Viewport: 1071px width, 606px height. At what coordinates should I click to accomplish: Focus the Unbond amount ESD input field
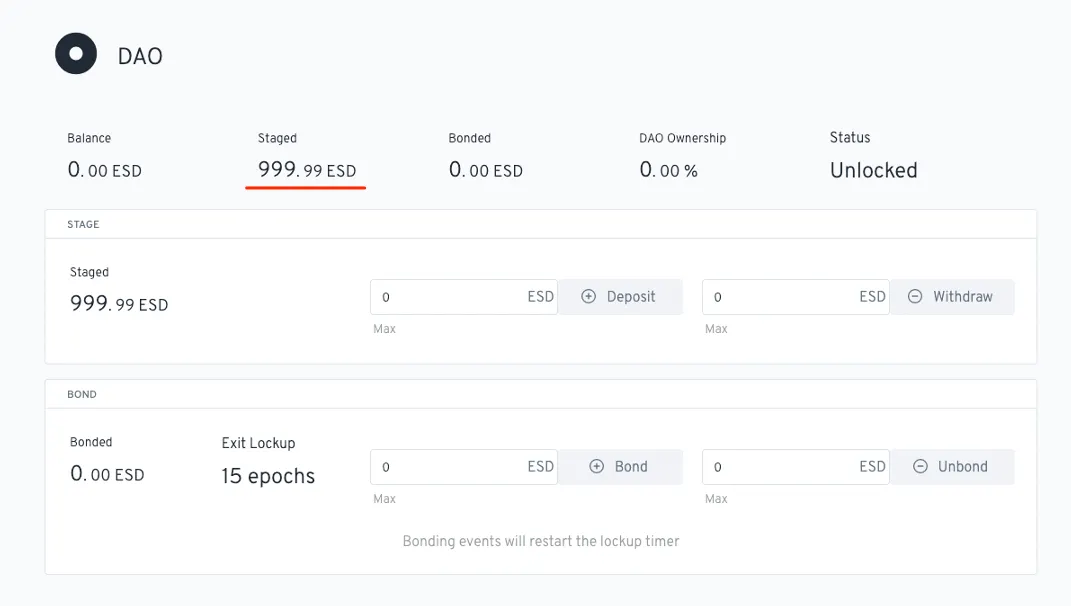(796, 467)
